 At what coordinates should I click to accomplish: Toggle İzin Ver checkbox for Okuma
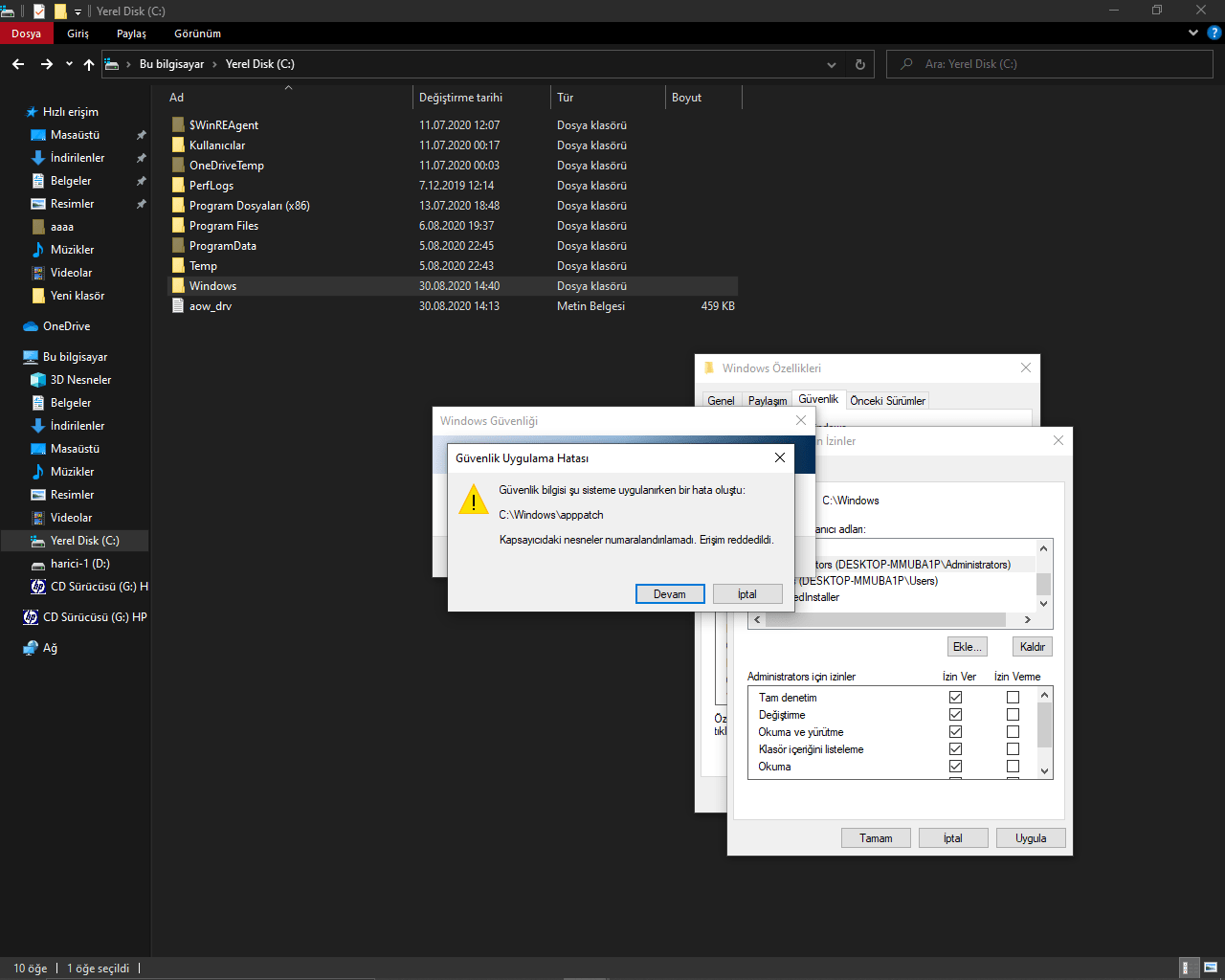point(955,767)
